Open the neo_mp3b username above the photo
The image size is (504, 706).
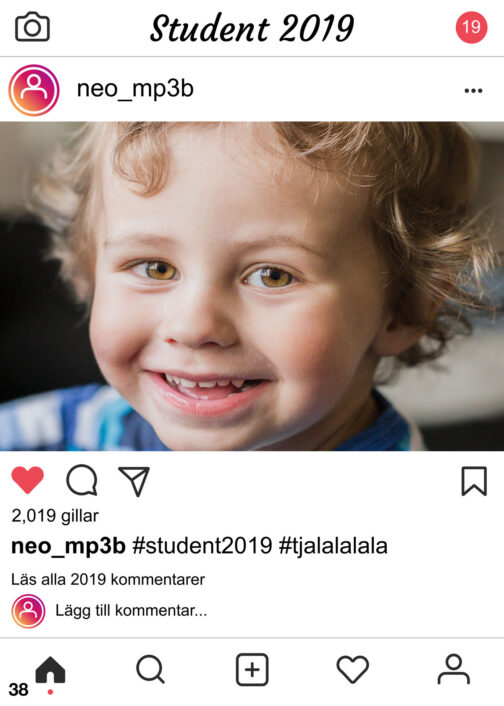point(135,89)
